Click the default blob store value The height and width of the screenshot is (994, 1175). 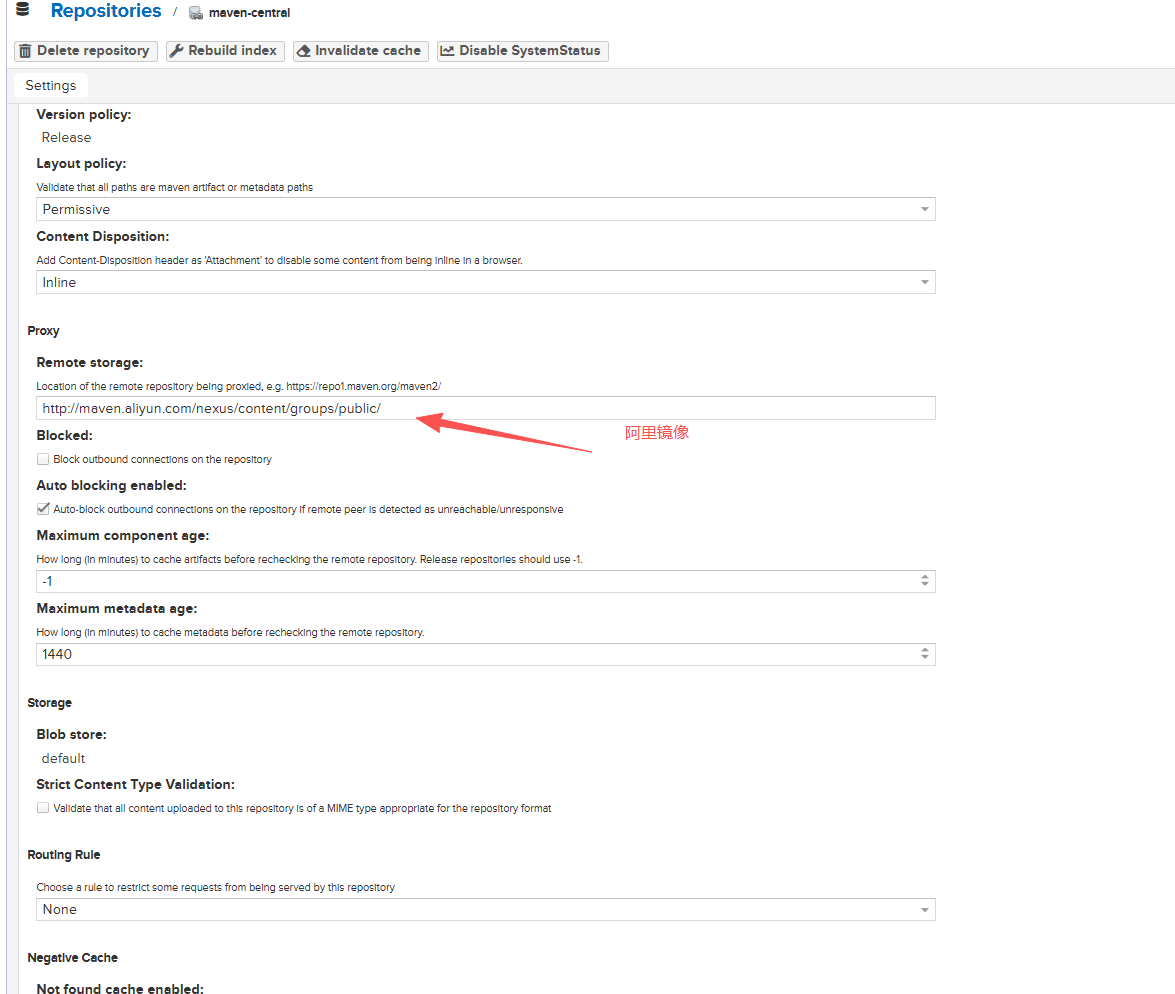pyautogui.click(x=64, y=759)
